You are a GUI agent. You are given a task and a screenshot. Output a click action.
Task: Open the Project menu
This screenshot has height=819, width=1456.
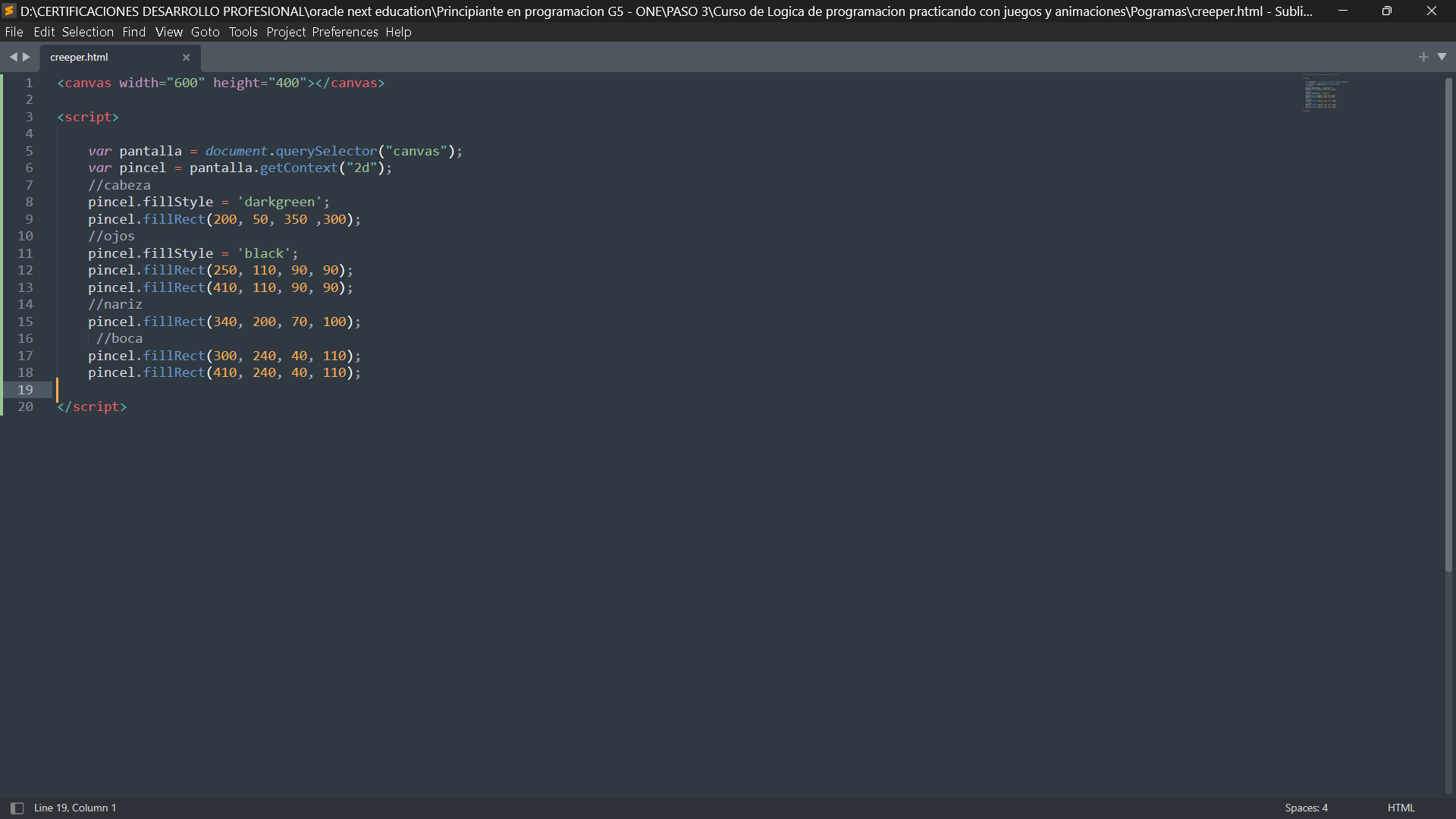tap(286, 32)
